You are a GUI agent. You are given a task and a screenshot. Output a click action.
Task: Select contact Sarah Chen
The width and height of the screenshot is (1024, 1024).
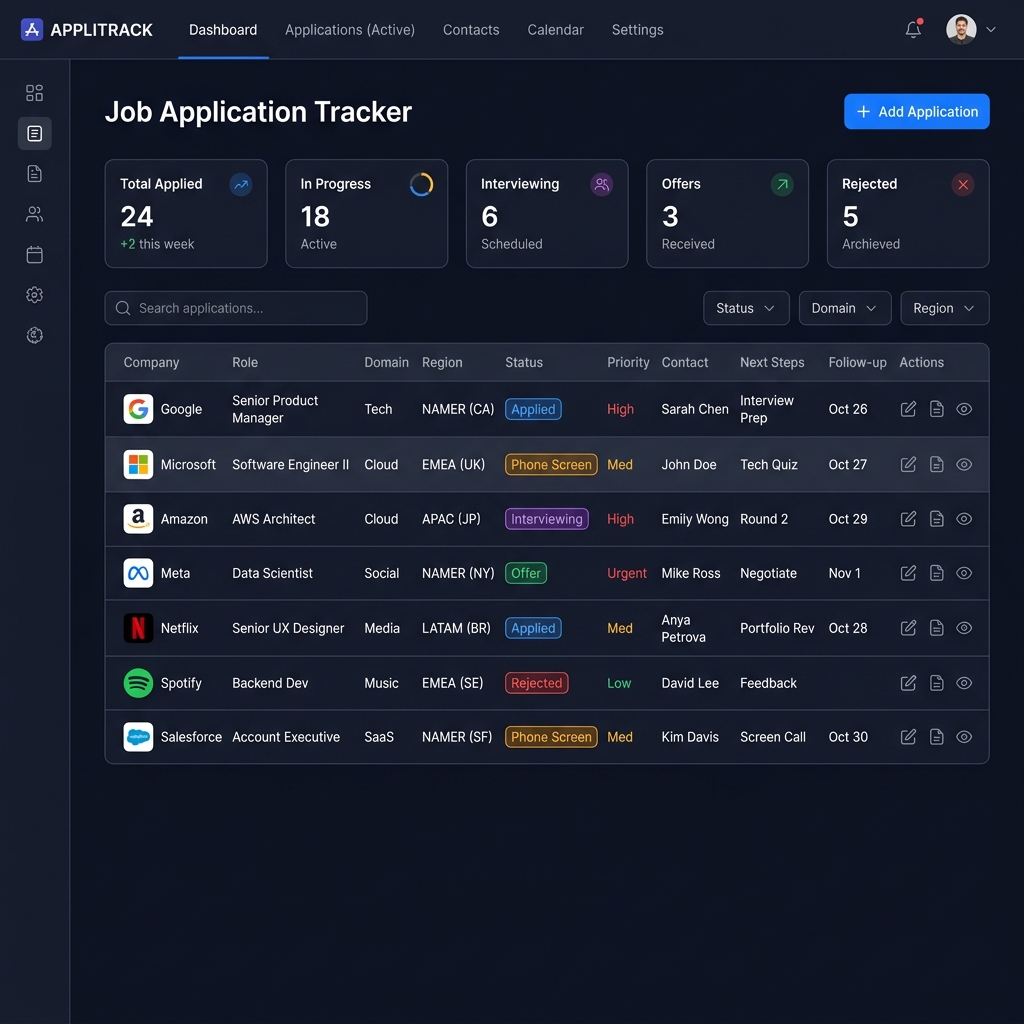click(695, 409)
